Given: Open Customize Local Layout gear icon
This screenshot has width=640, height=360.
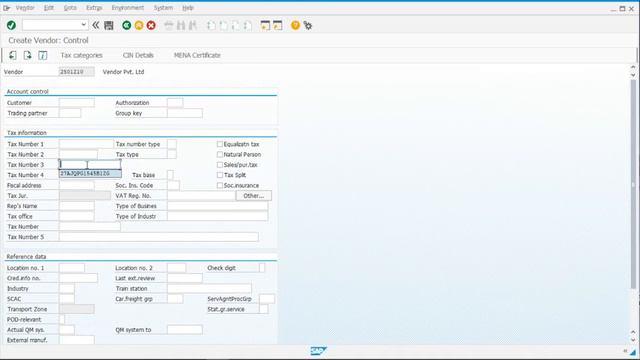Looking at the screenshot, I should tap(308, 25).
